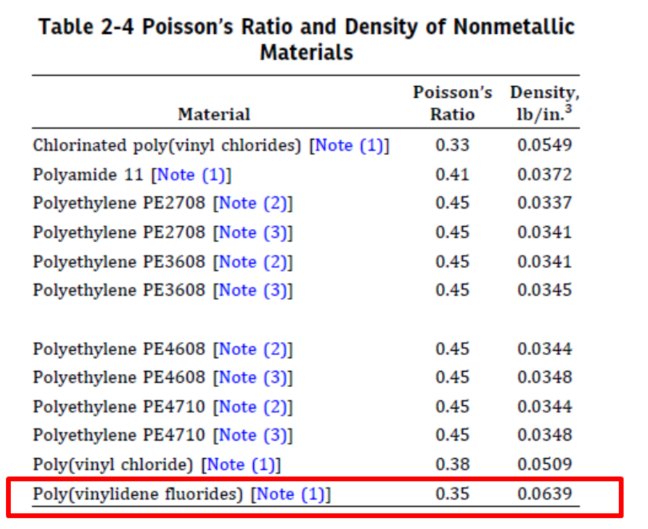Open Note (1) link for Poly(vinylidene fluorides)
648x529 pixels.
[290, 494]
